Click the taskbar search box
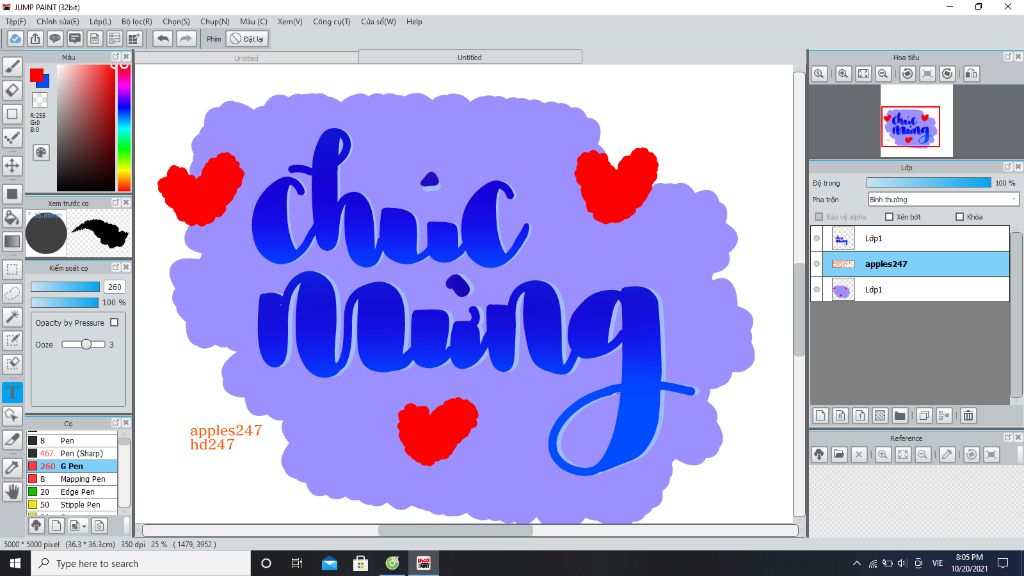Viewport: 1024px width, 576px height. pyautogui.click(x=141, y=563)
